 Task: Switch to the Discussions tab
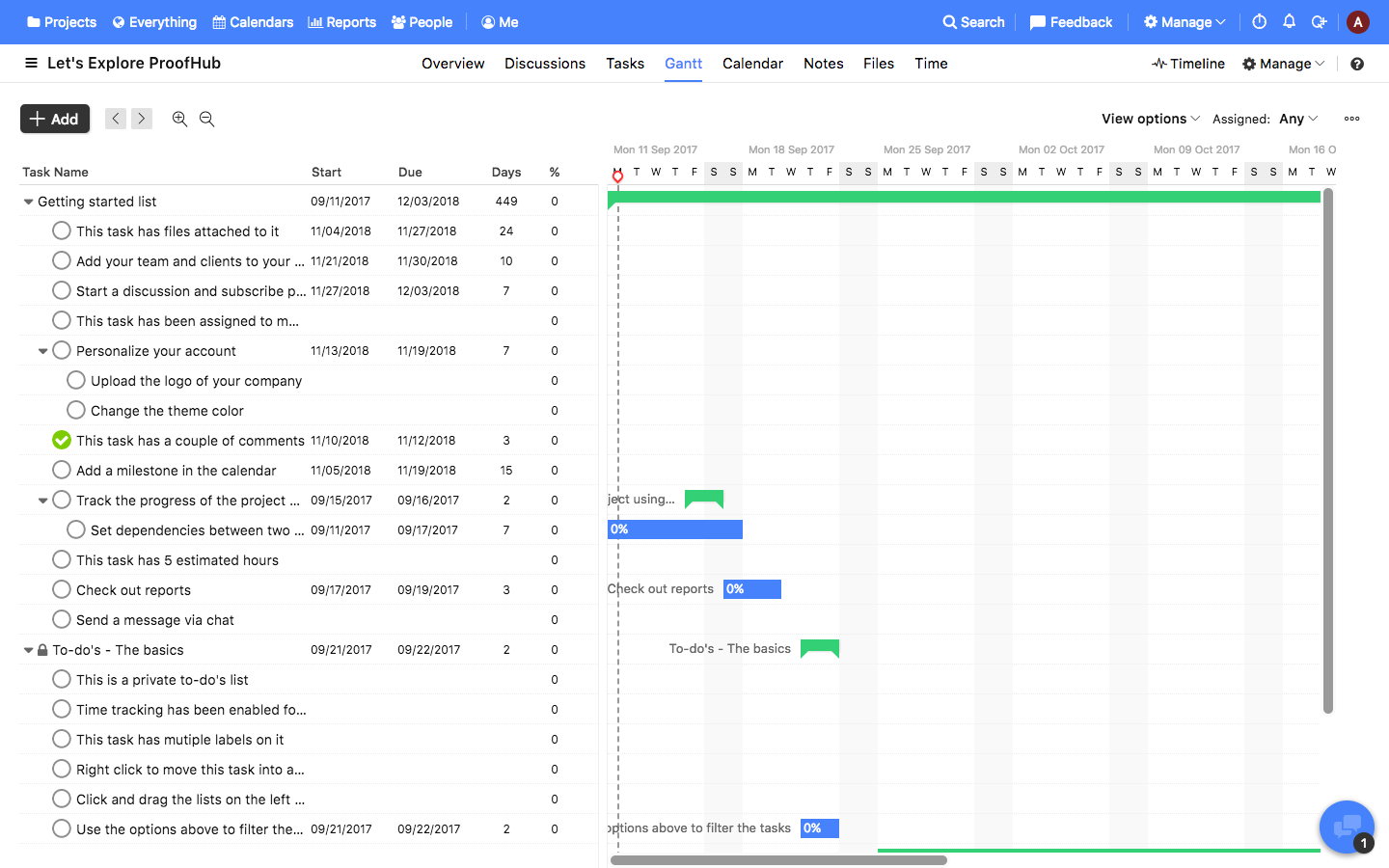point(544,64)
